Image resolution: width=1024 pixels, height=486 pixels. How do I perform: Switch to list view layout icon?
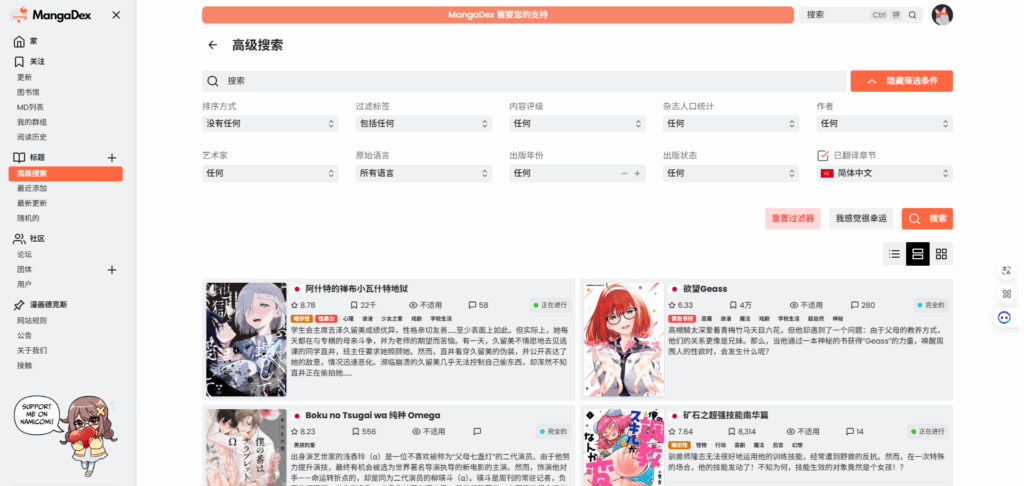[x=894, y=254]
